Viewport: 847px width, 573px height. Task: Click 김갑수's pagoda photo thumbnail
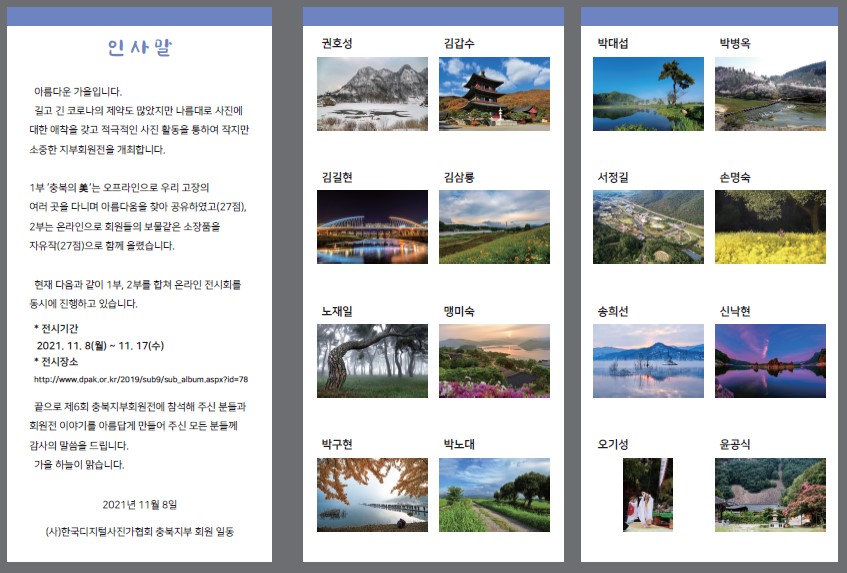coord(494,94)
